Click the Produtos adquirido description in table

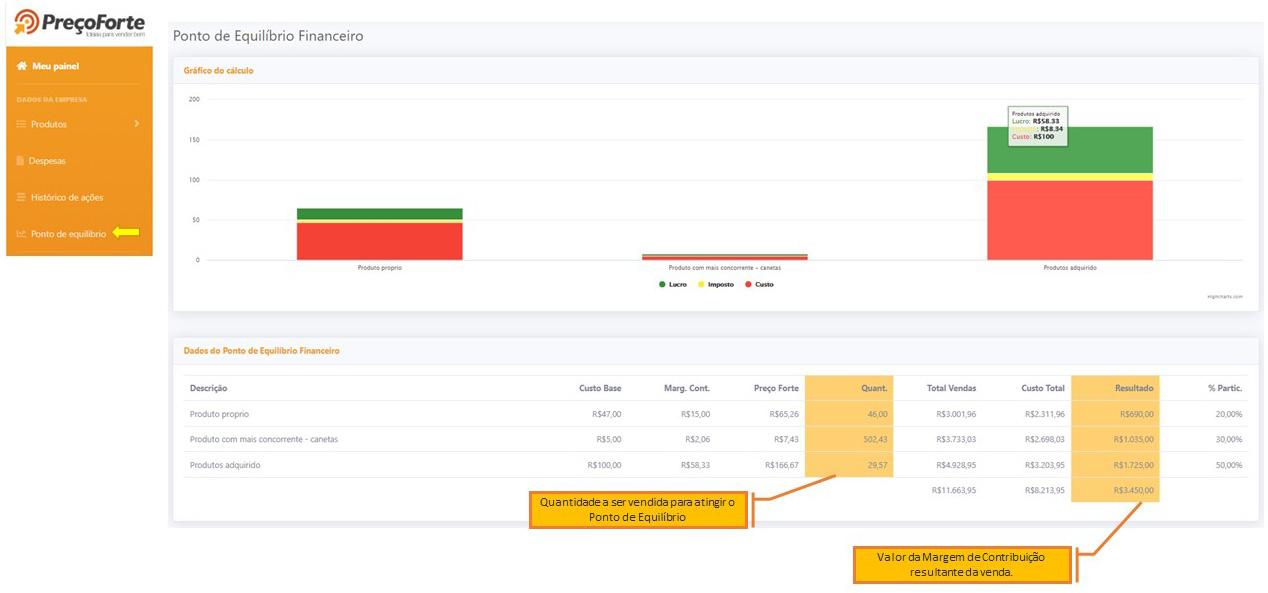(225, 465)
